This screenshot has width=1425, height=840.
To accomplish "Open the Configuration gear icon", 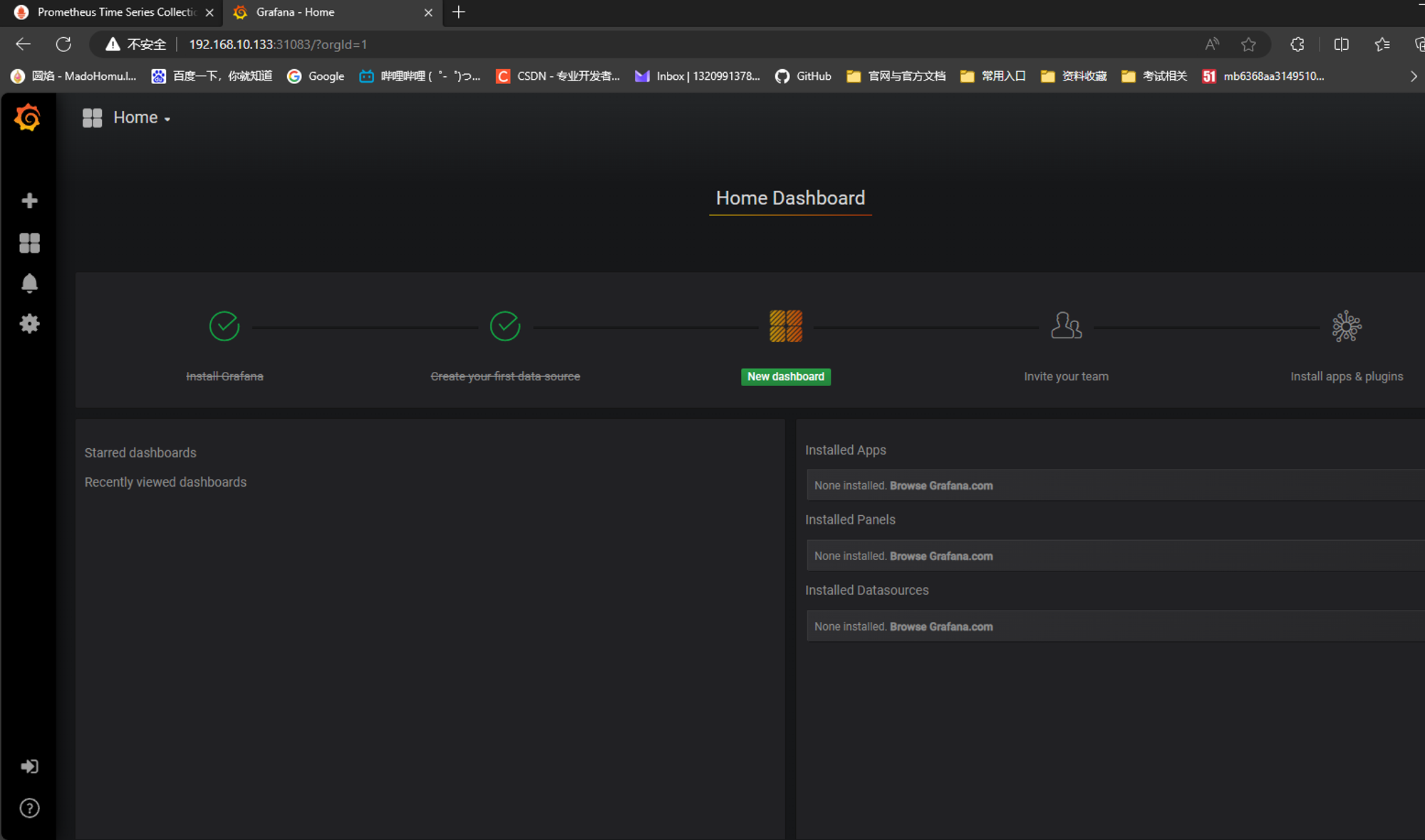I will click(x=29, y=324).
